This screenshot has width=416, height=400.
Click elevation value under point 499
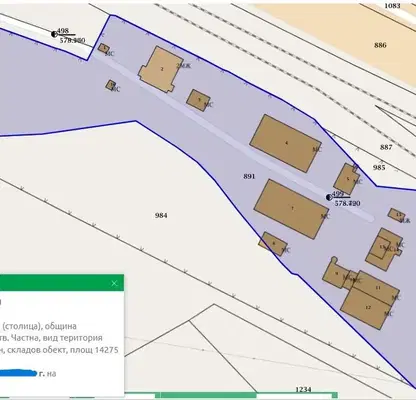click(x=347, y=203)
